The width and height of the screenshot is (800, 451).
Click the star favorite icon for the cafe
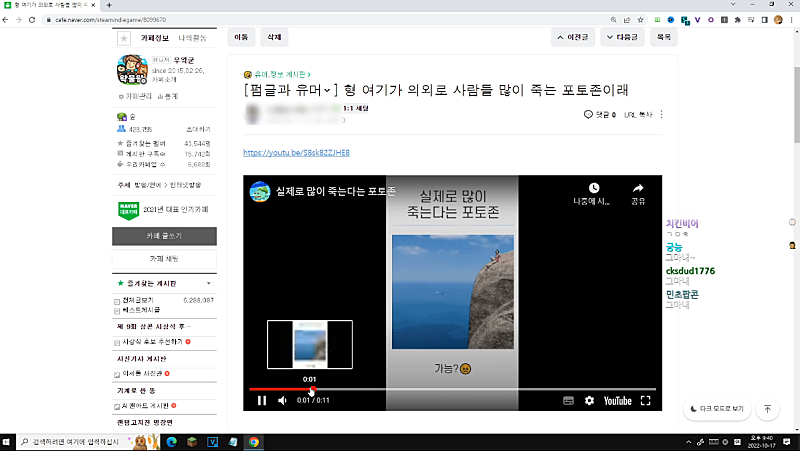[x=124, y=38]
